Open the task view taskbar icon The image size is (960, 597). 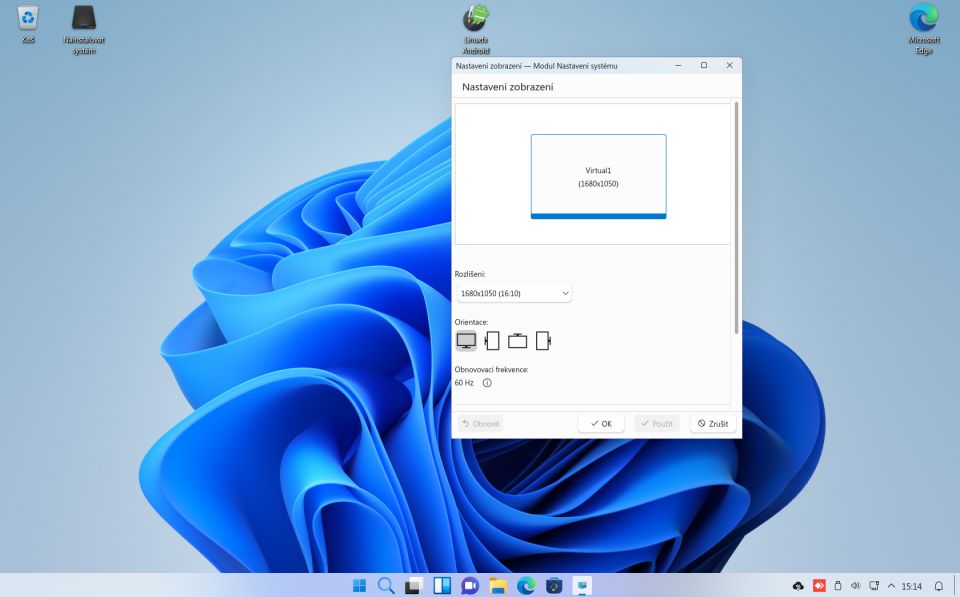point(414,585)
